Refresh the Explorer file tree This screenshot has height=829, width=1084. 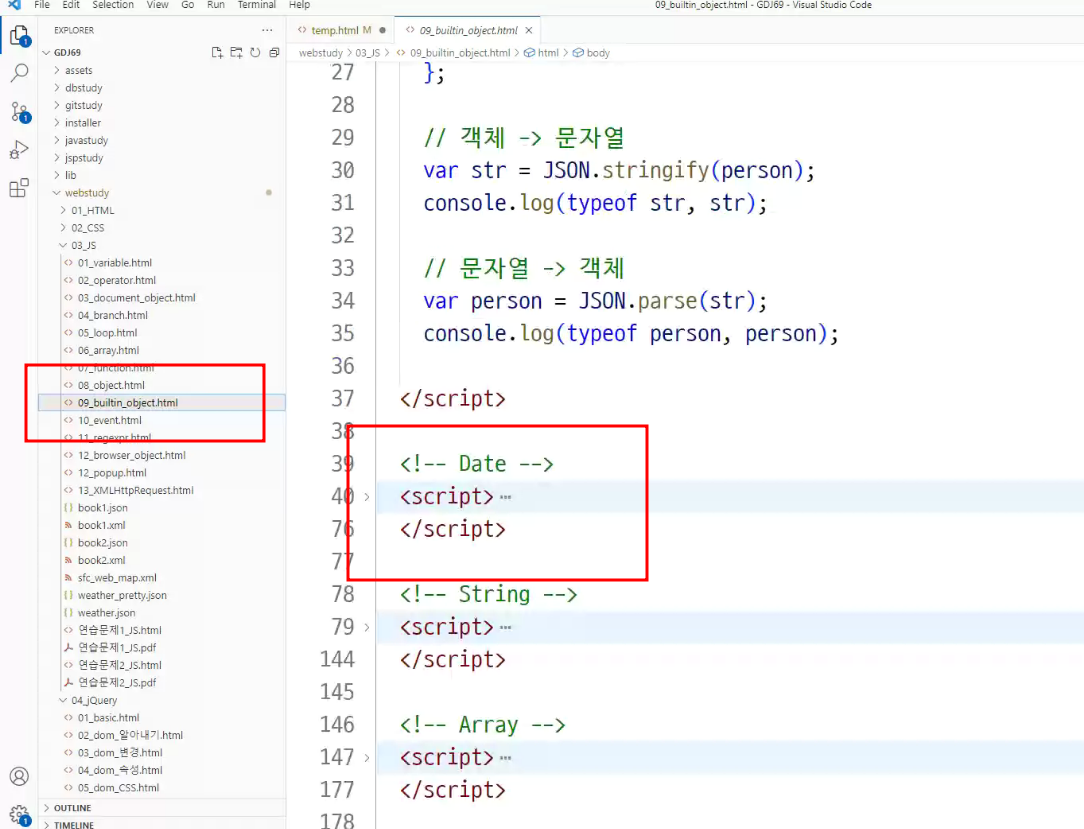pyautogui.click(x=255, y=53)
